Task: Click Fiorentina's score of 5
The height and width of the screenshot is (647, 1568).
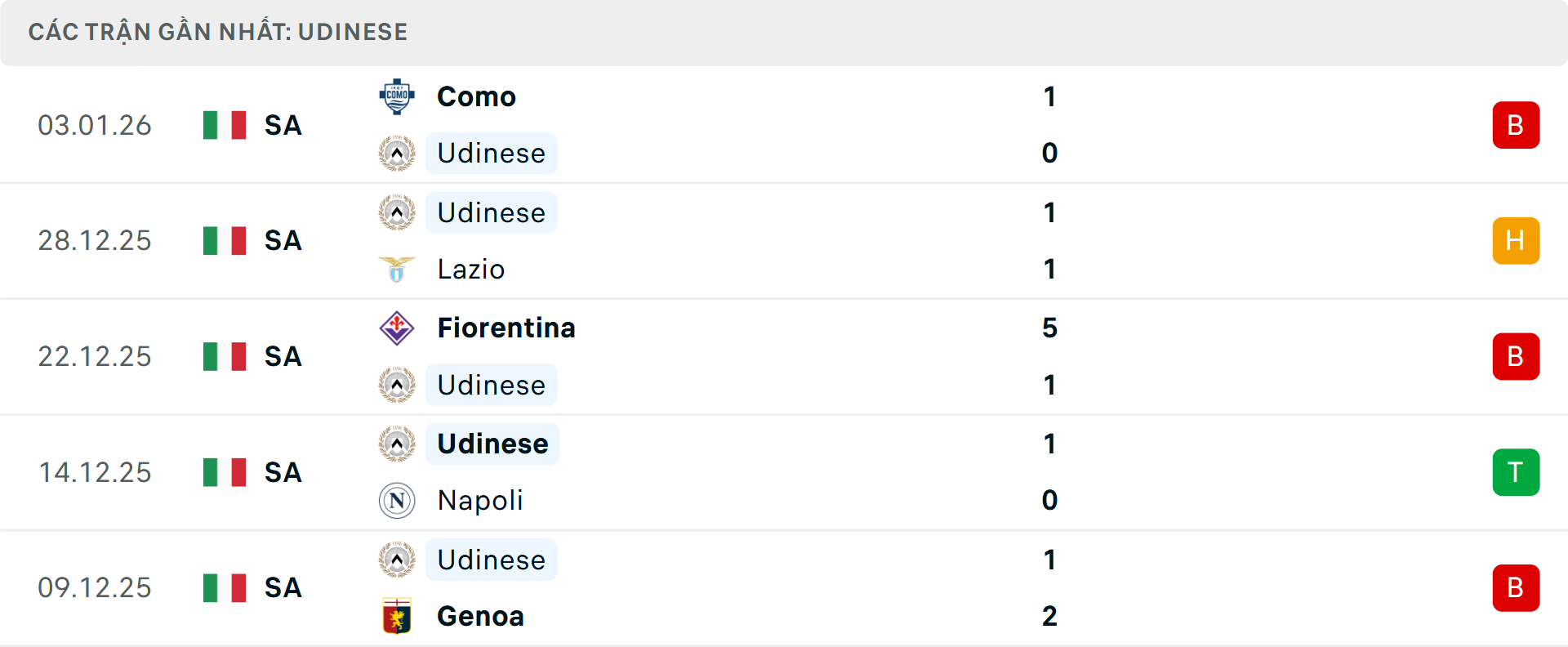Action: 1049,328
